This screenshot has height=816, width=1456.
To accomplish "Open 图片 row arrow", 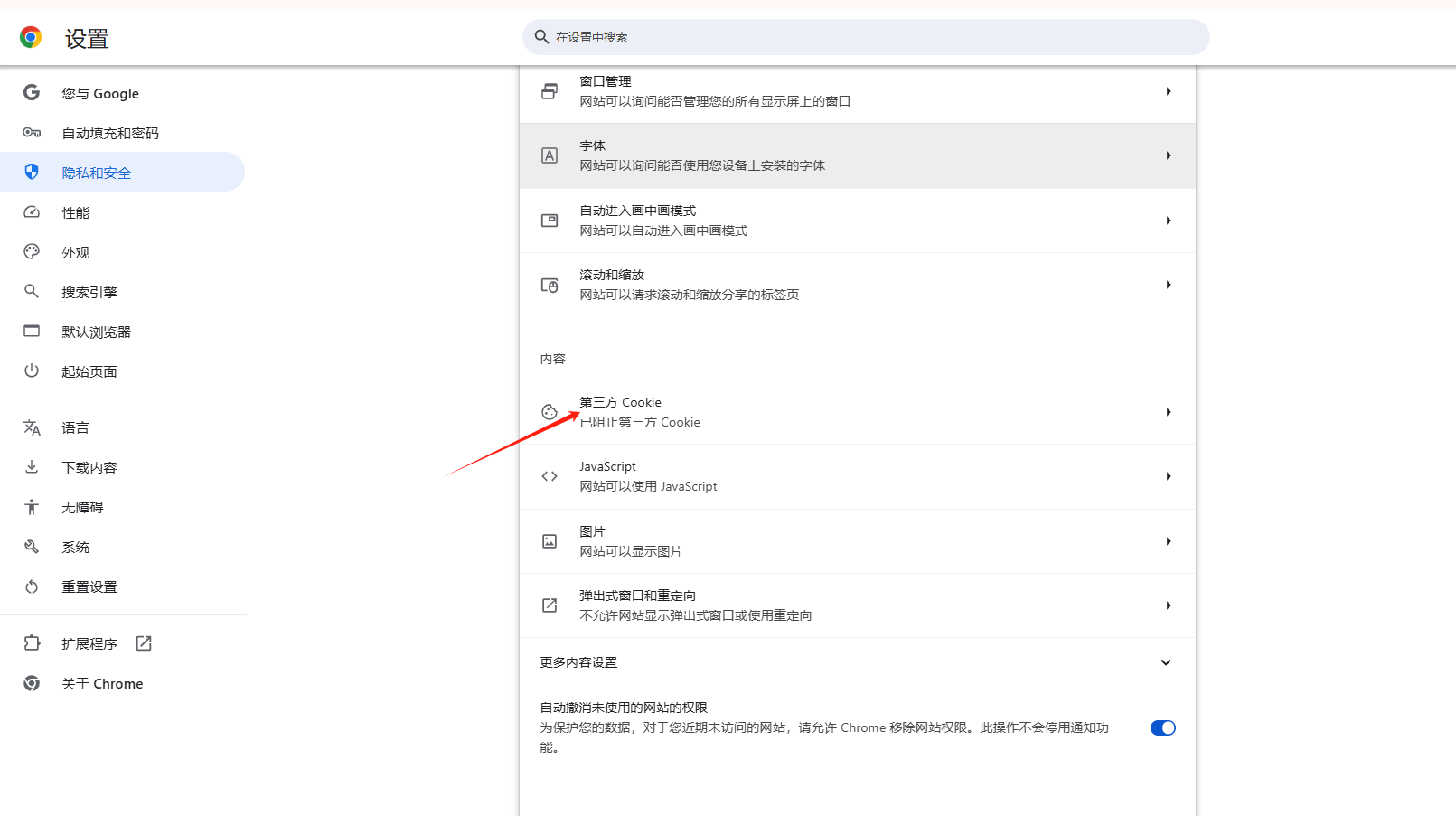I will tap(1169, 541).
